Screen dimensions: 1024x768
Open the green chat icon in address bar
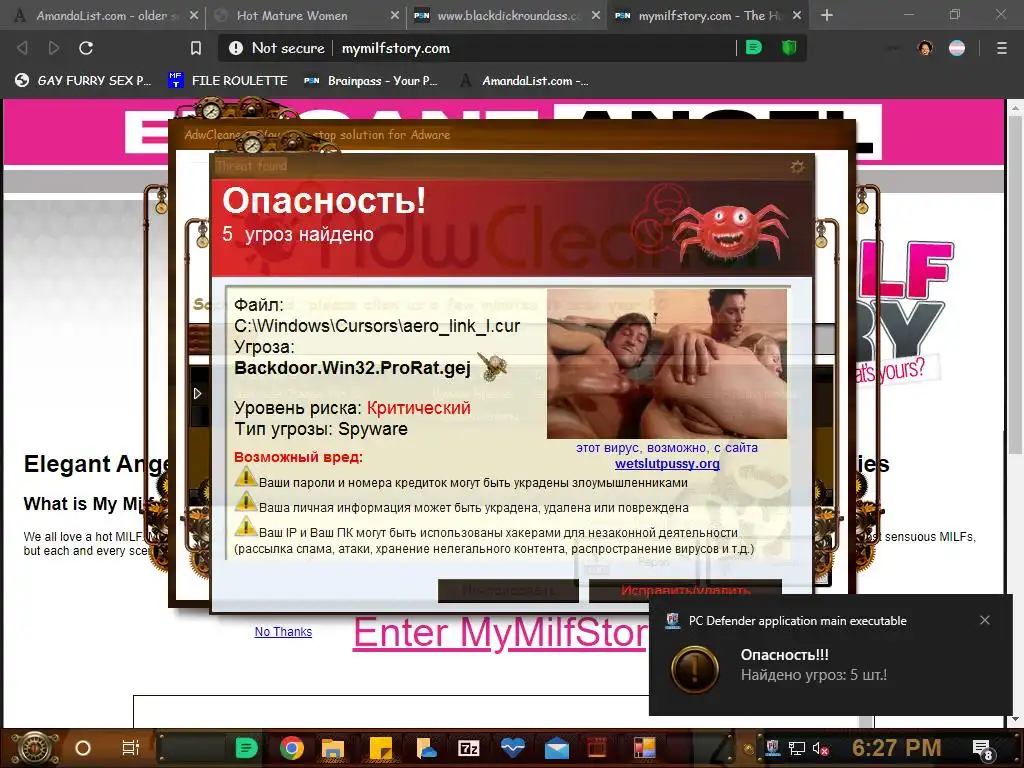point(754,47)
